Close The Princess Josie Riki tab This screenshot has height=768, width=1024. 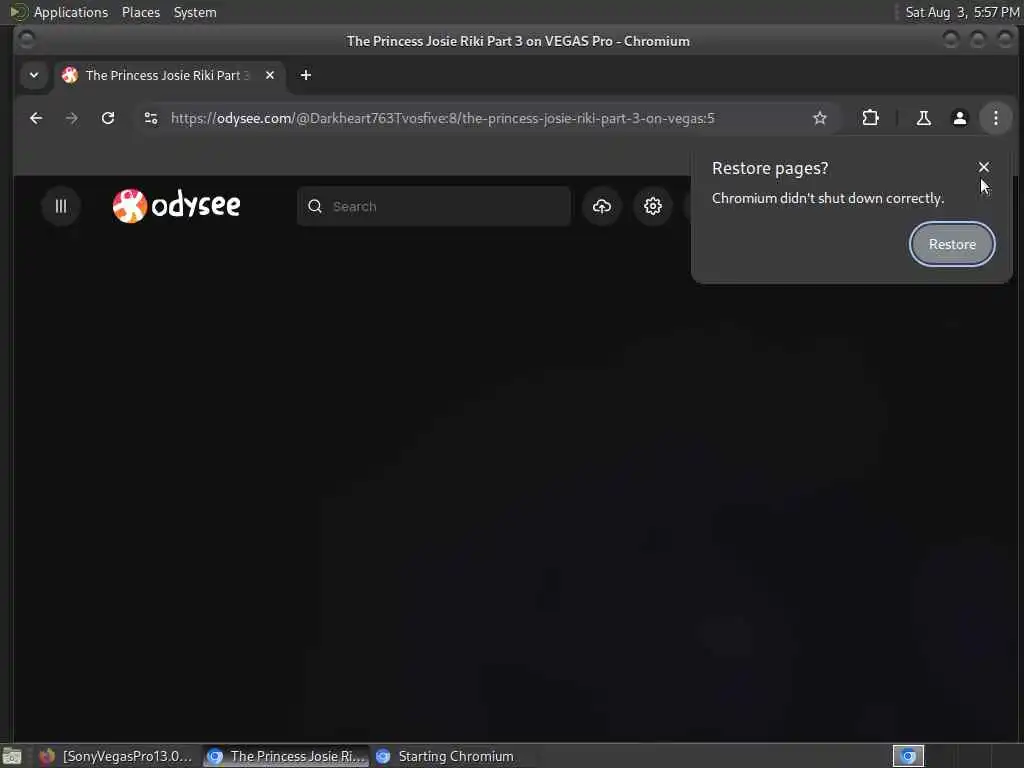point(270,75)
